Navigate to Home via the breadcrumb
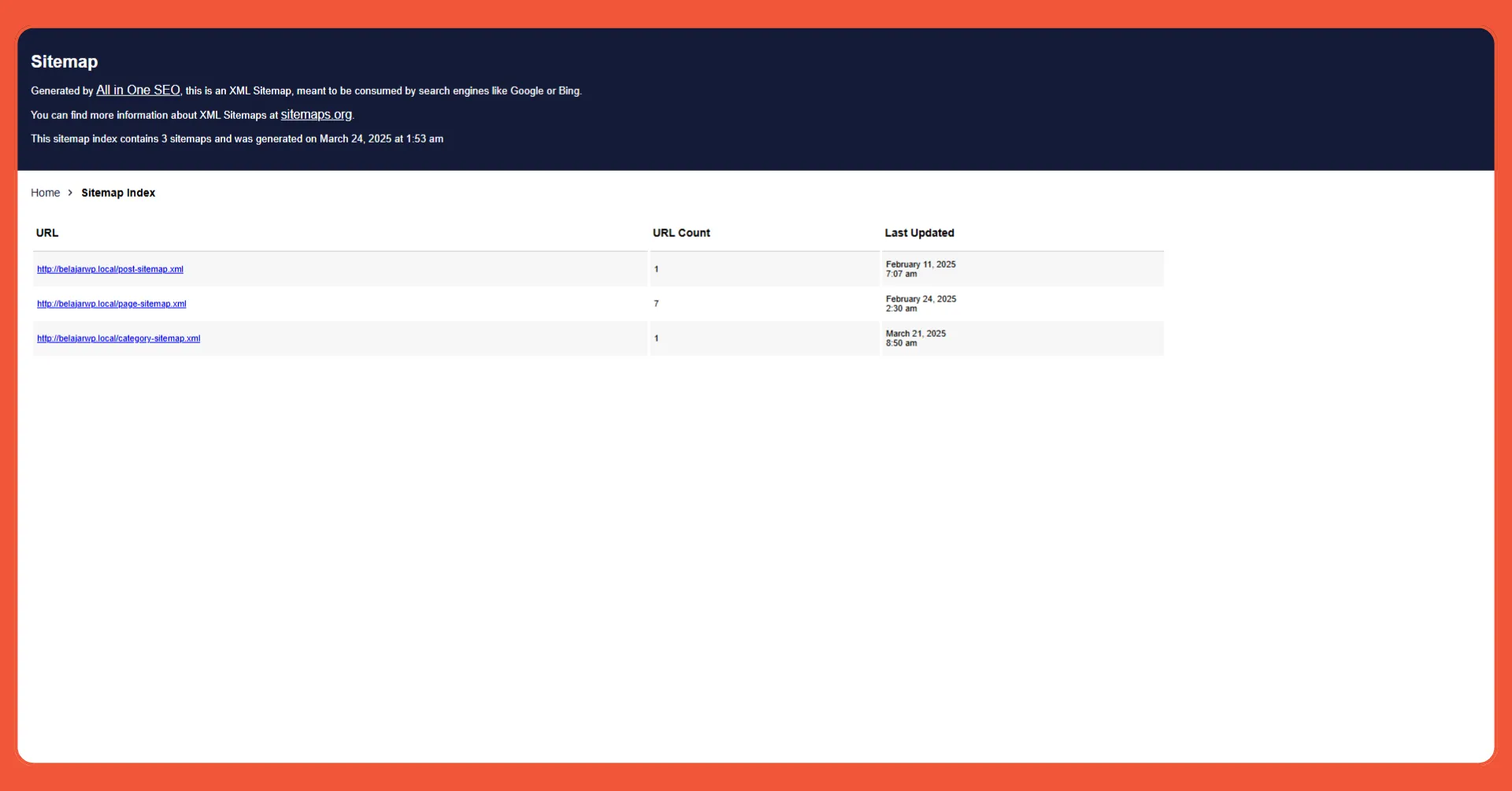The image size is (1512, 791). (x=45, y=192)
